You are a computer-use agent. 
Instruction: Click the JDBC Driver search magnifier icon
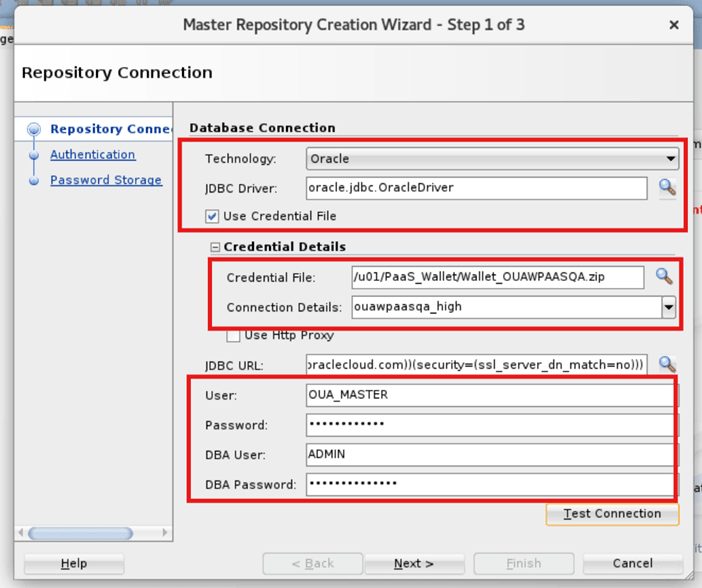pos(667,188)
